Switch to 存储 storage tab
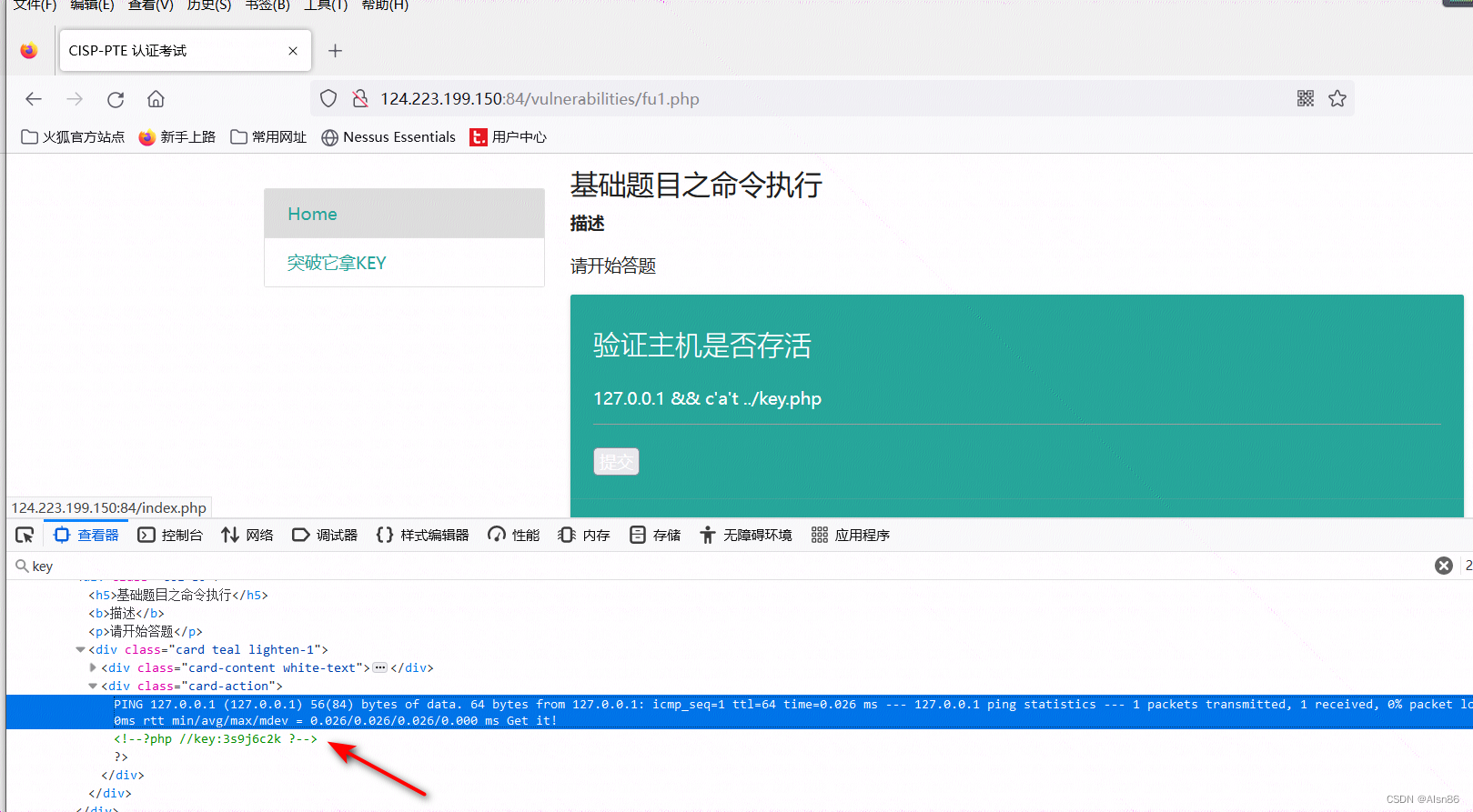Viewport: 1473px width, 812px height. coord(655,535)
